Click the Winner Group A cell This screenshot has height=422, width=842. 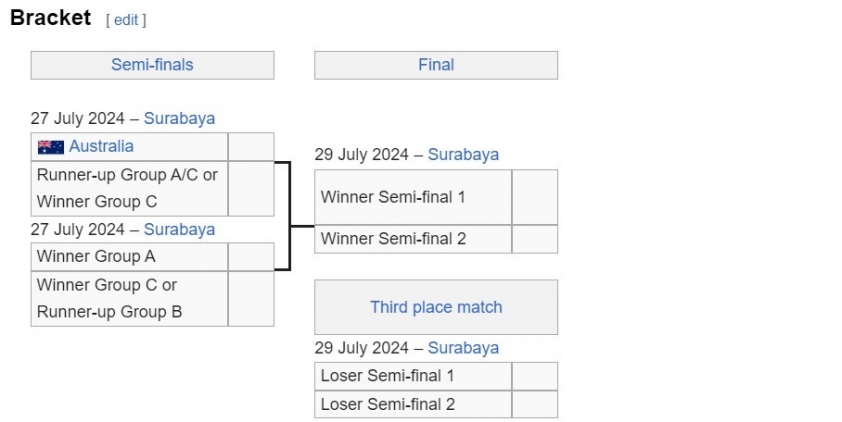[129, 257]
